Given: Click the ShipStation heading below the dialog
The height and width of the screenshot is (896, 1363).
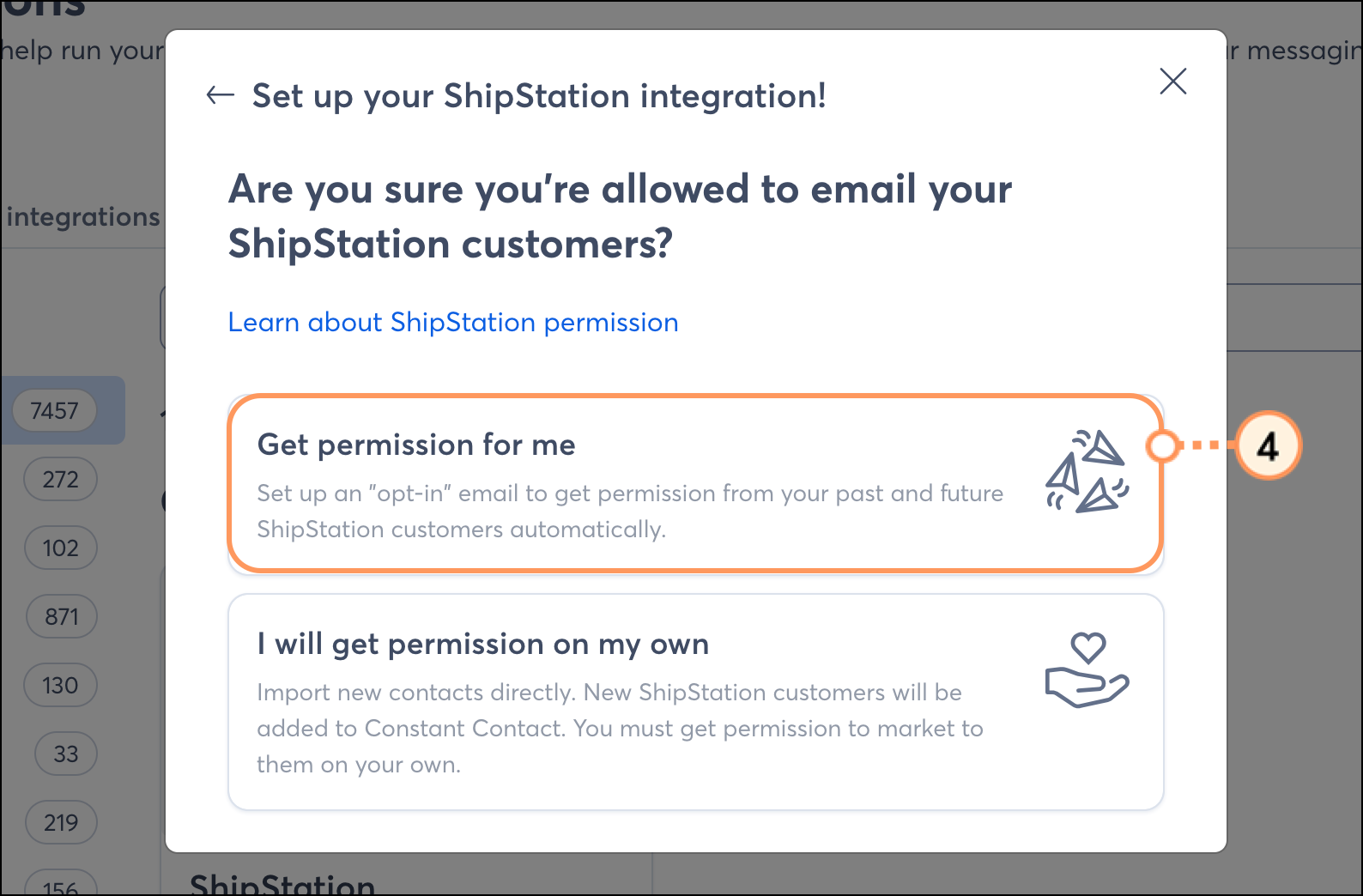Looking at the screenshot, I should 282,884.
